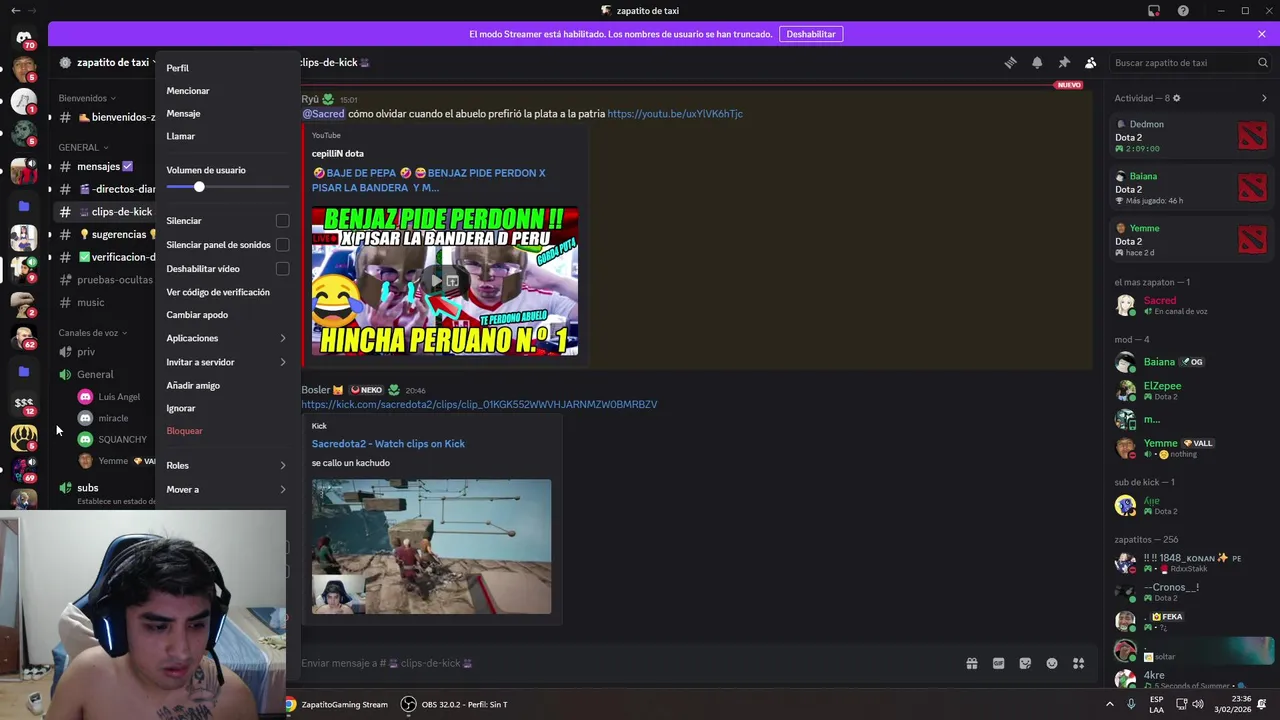
Task: Click the Deshabilitar streamer mode button
Action: [x=811, y=34]
